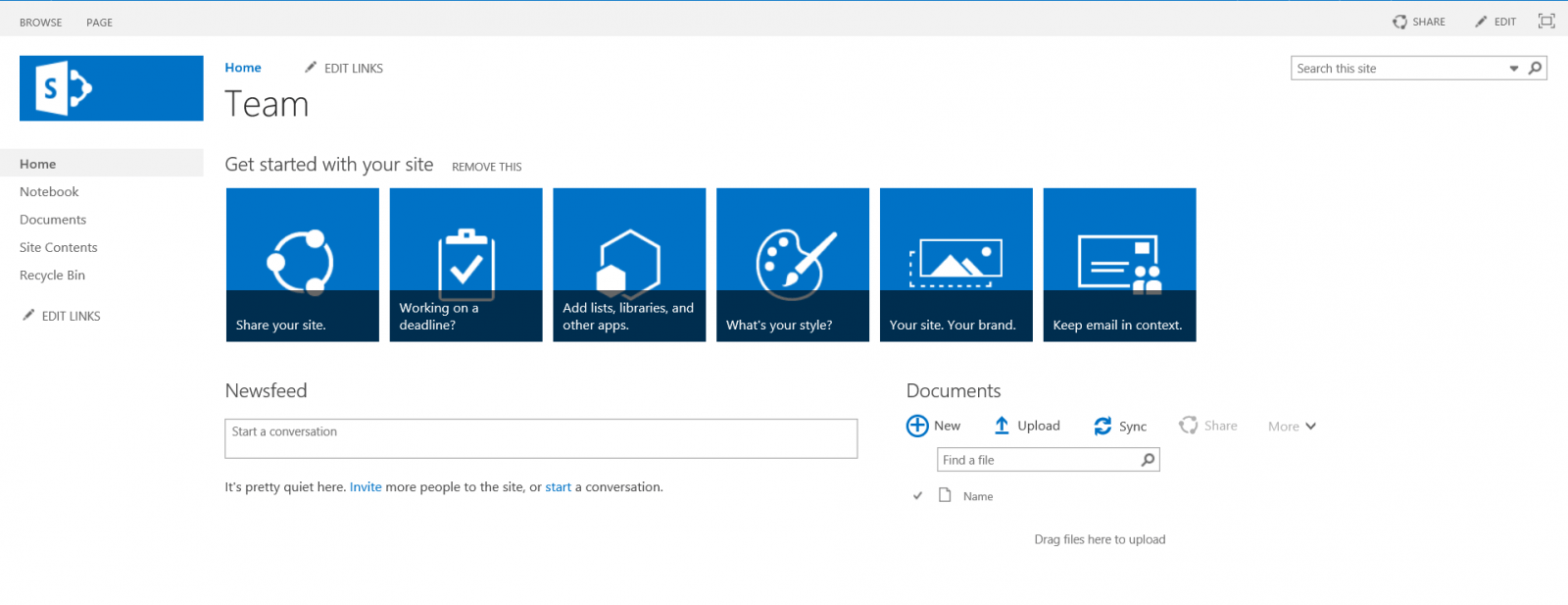Click the Upload arrow icon

point(1002,426)
